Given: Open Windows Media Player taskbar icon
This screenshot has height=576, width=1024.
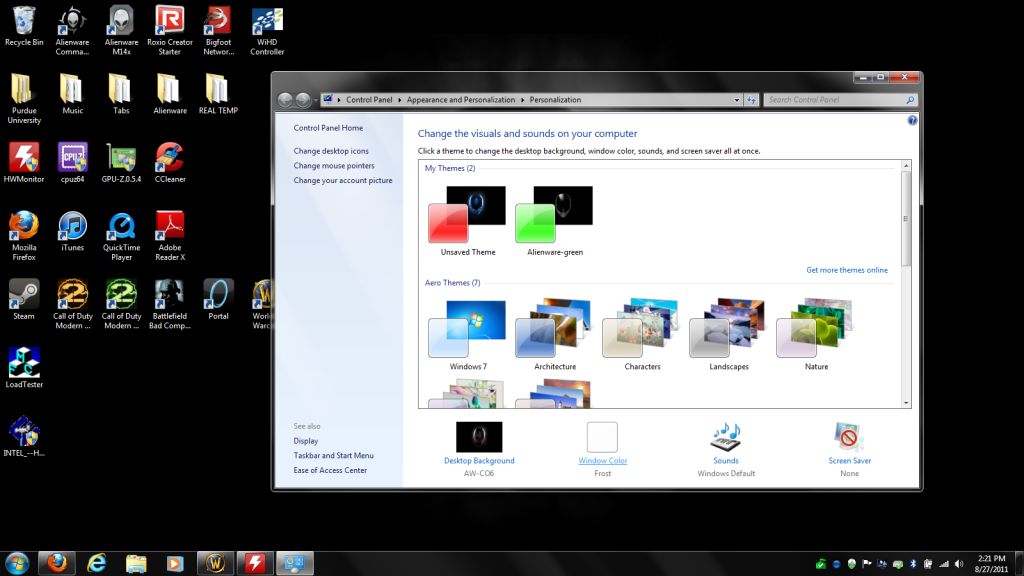Looking at the screenshot, I should [174, 563].
